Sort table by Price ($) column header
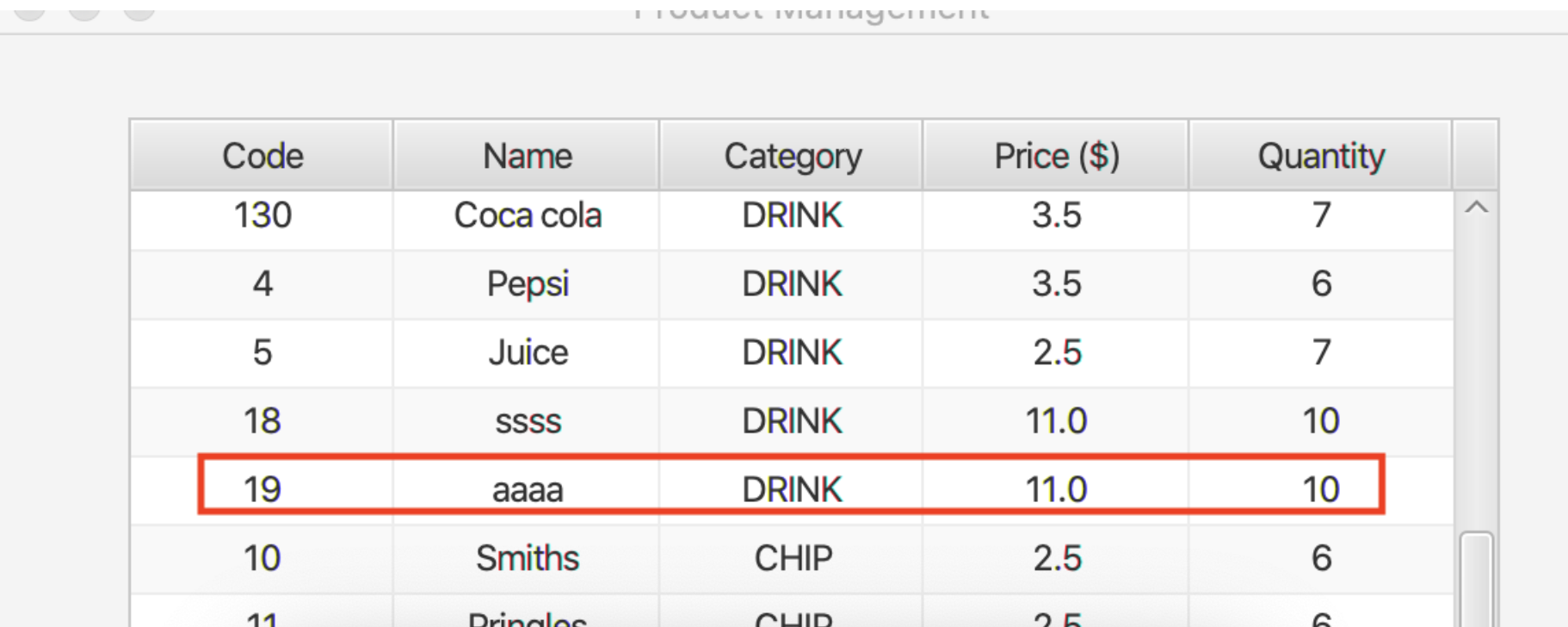 coord(1056,156)
